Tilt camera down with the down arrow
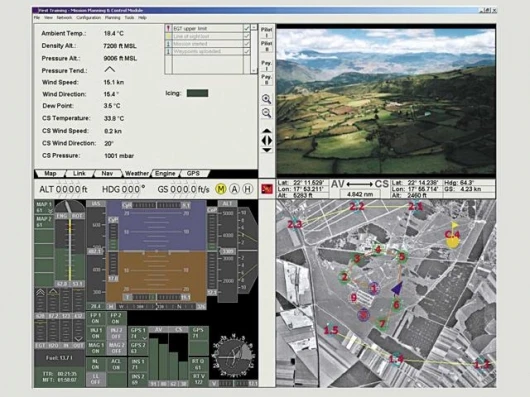Viewport: 530px width, 397px height. point(267,150)
